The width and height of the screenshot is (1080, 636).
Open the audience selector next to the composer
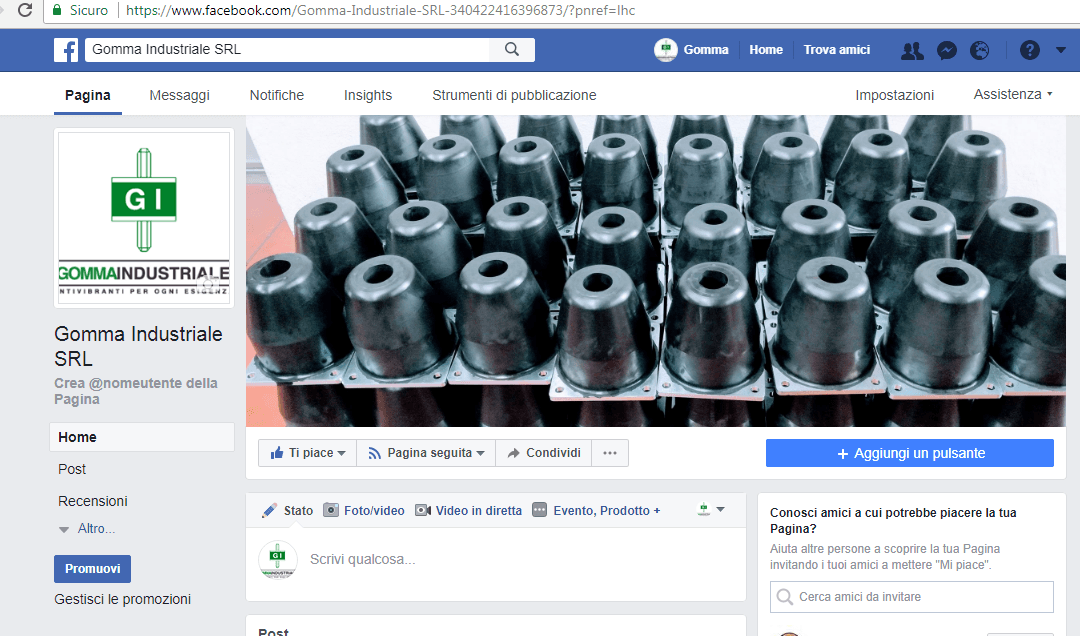[x=712, y=510]
